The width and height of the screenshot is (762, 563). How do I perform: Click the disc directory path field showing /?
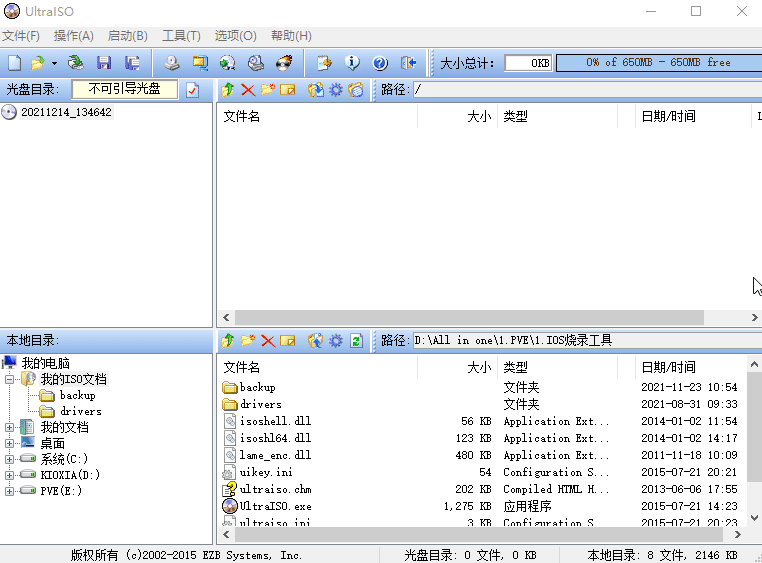pyautogui.click(x=588, y=90)
